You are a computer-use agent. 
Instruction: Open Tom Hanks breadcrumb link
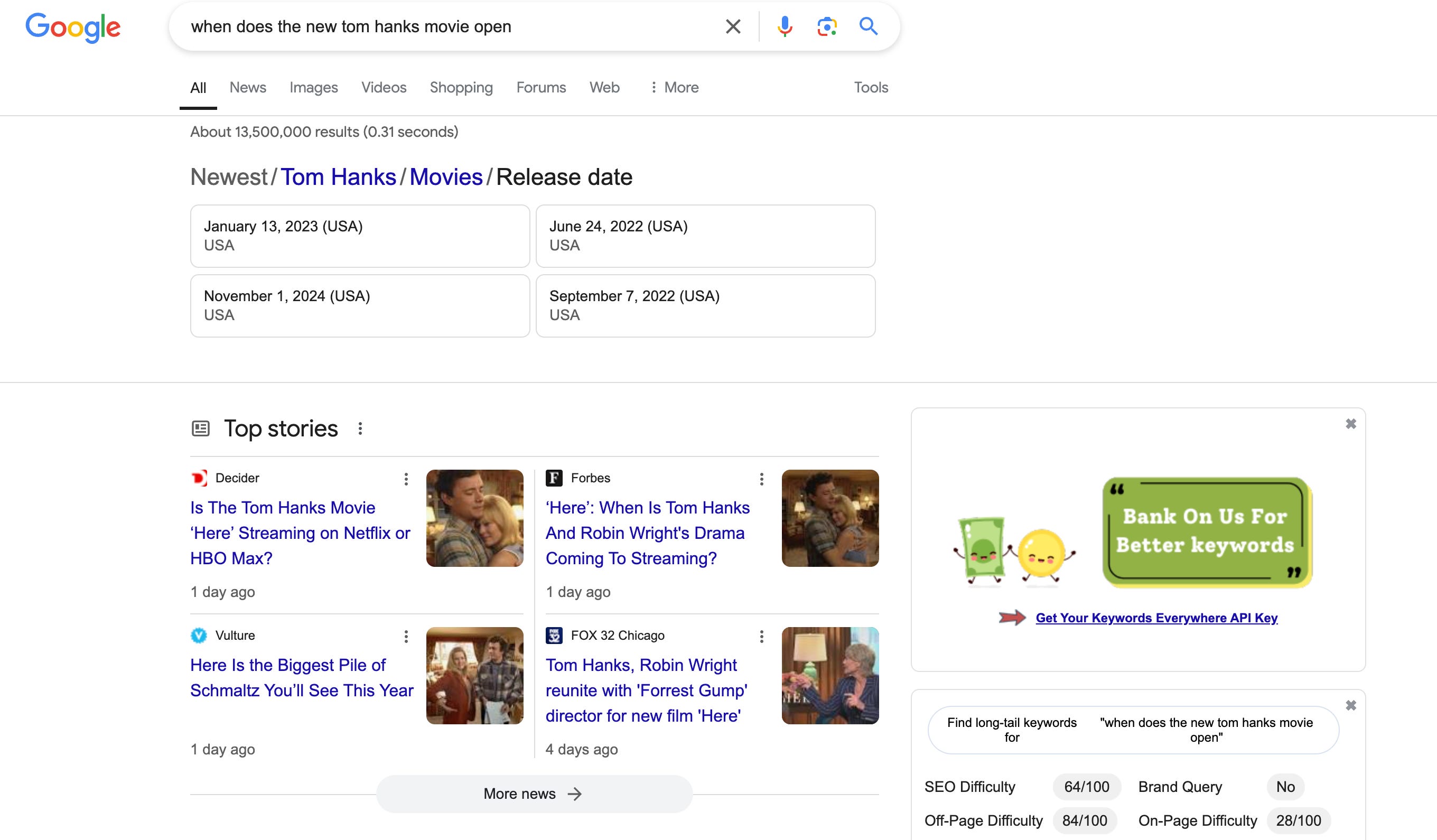point(338,177)
